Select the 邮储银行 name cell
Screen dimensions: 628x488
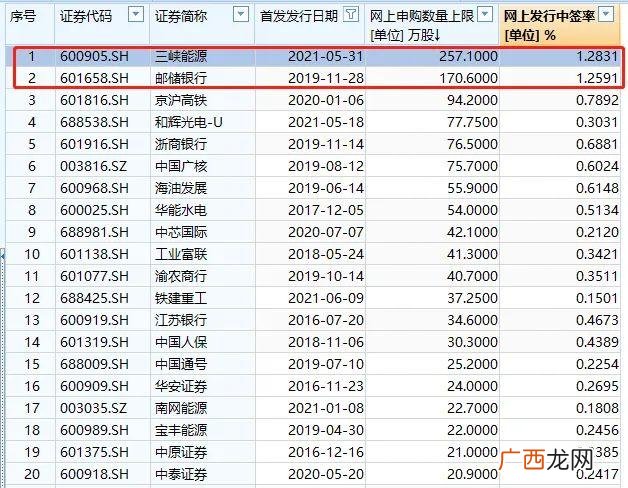click(181, 78)
